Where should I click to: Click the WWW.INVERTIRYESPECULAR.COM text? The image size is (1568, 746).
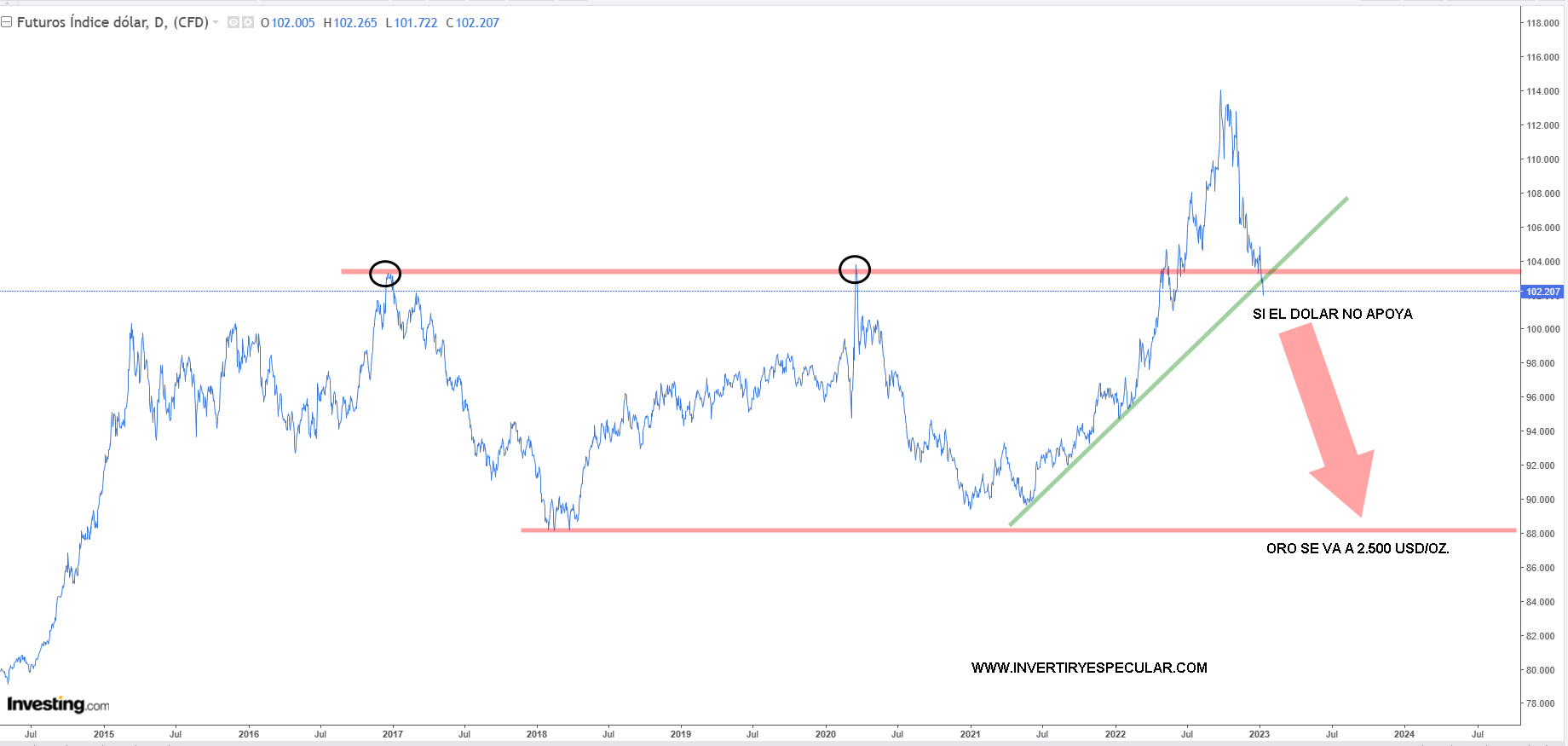coord(1089,668)
